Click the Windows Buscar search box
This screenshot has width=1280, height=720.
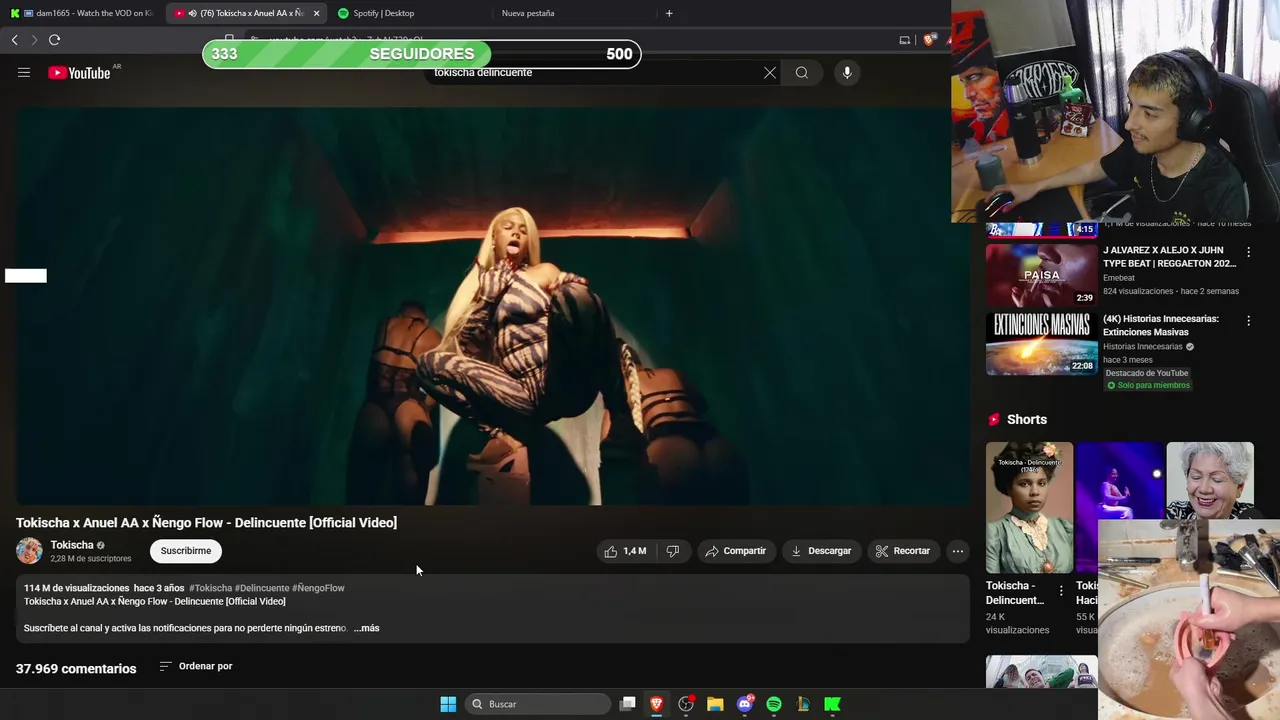(x=539, y=704)
